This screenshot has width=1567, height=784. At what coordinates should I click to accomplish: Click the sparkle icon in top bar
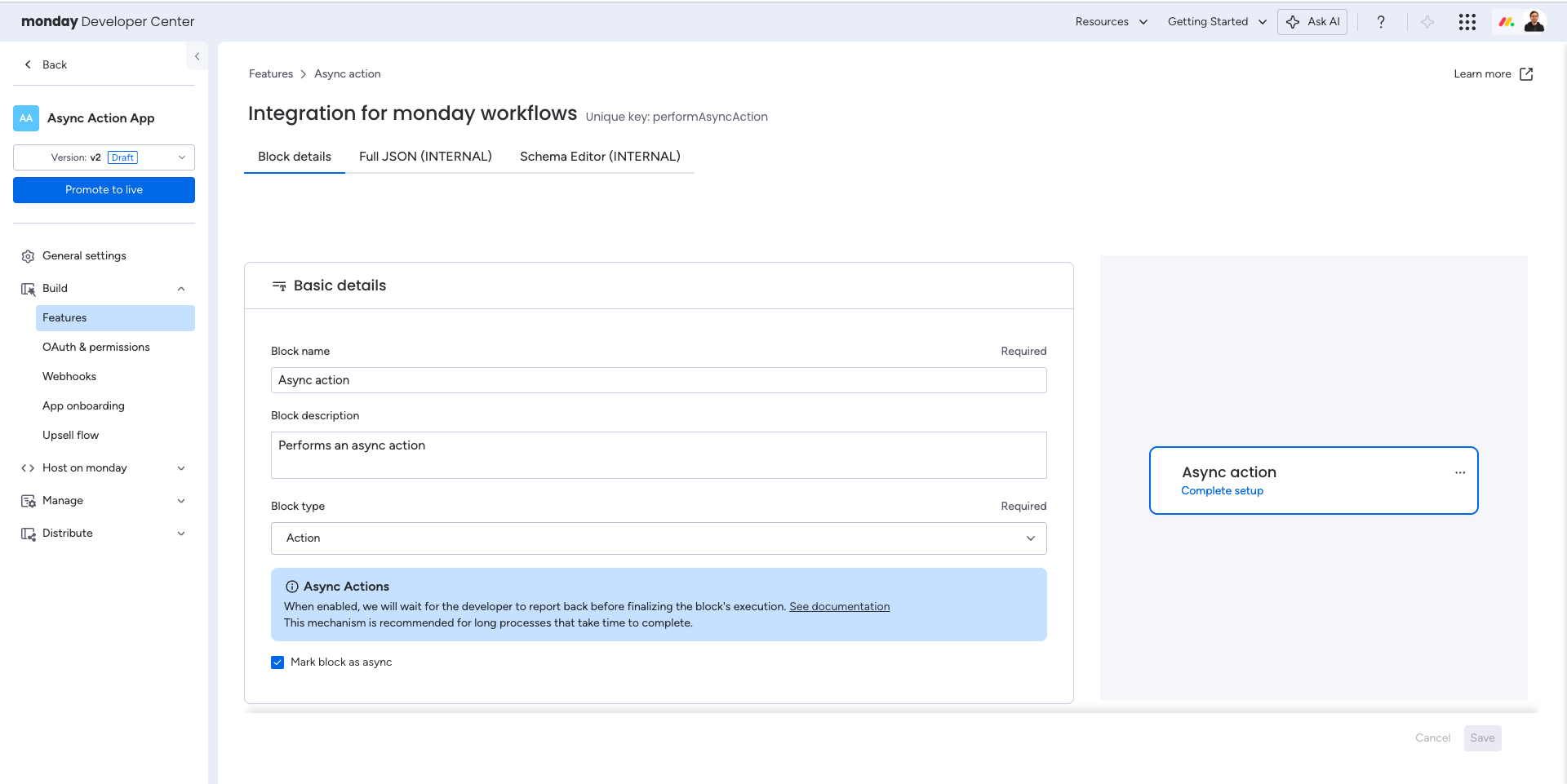click(x=1427, y=22)
